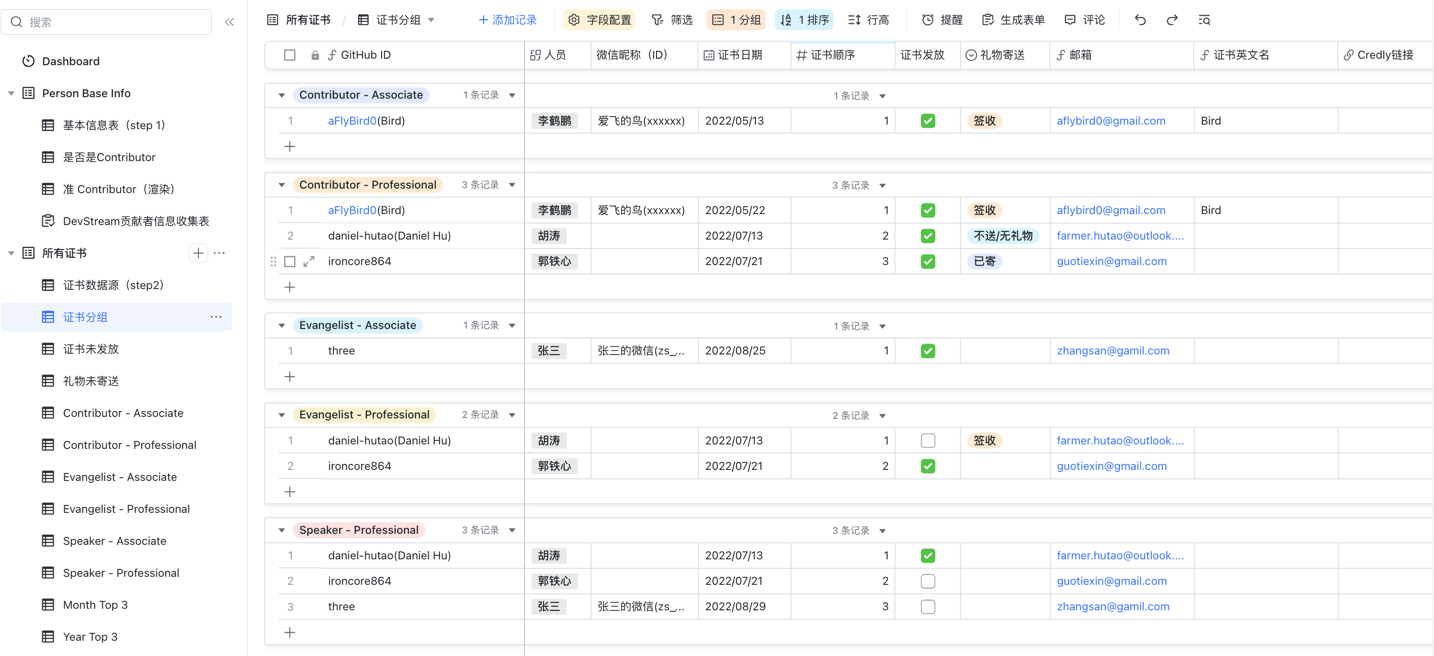Collapse the Contributor - Professional group

tap(282, 185)
